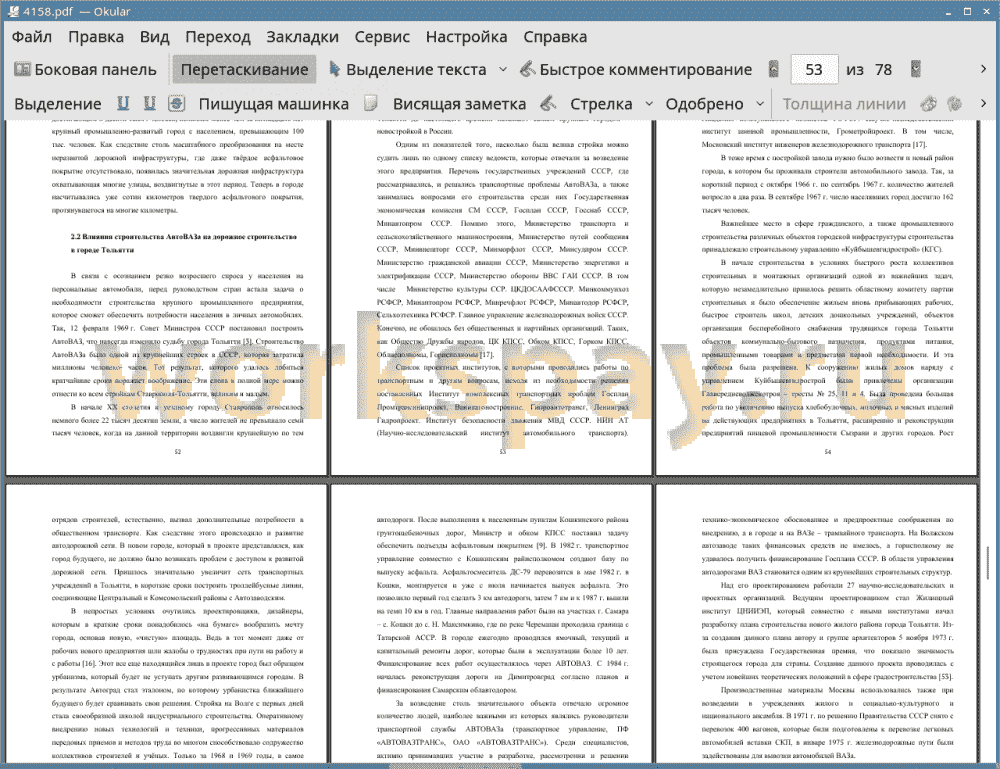This screenshot has width=1000, height=769.
Task: Open the Переход menu
Action: pos(217,37)
